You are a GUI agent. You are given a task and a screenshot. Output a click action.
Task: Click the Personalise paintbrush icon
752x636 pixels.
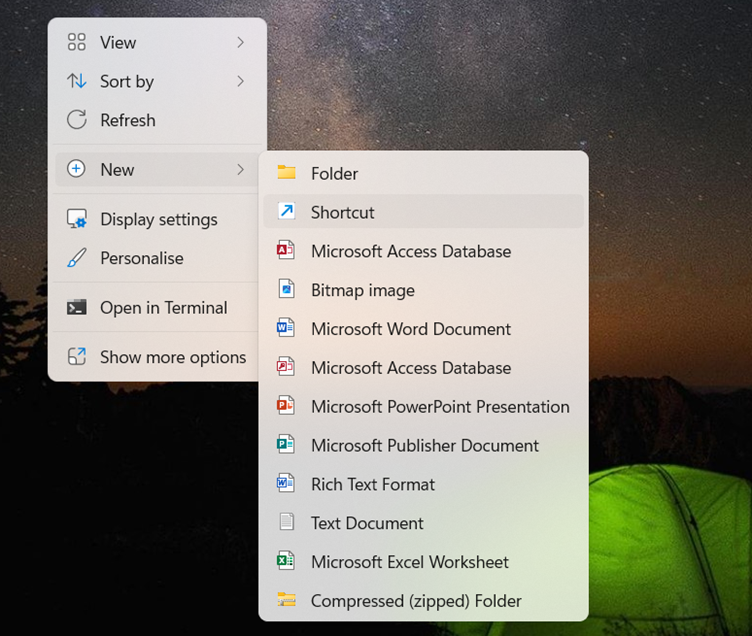[x=76, y=258]
